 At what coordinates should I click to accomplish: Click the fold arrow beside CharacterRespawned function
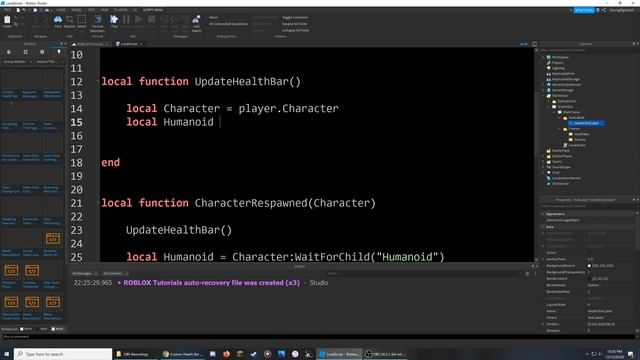(x=98, y=203)
